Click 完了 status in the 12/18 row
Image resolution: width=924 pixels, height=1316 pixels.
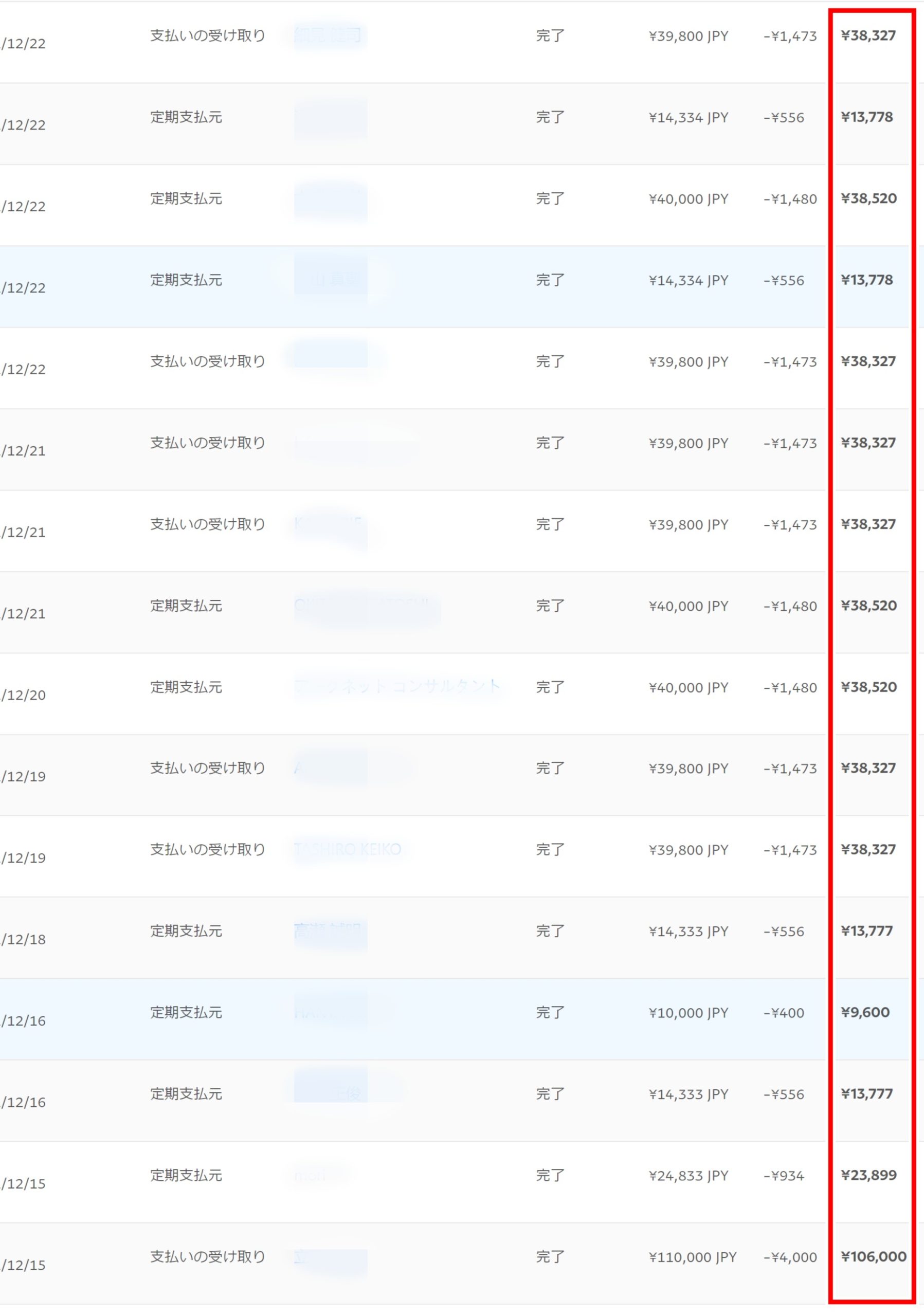coord(550,931)
